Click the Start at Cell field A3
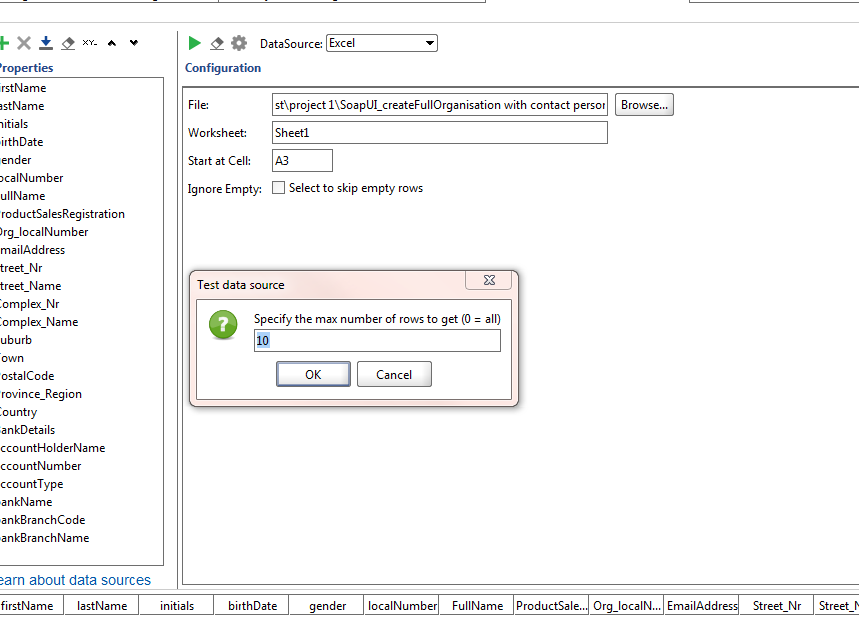The height and width of the screenshot is (638, 859). pyautogui.click(x=302, y=160)
